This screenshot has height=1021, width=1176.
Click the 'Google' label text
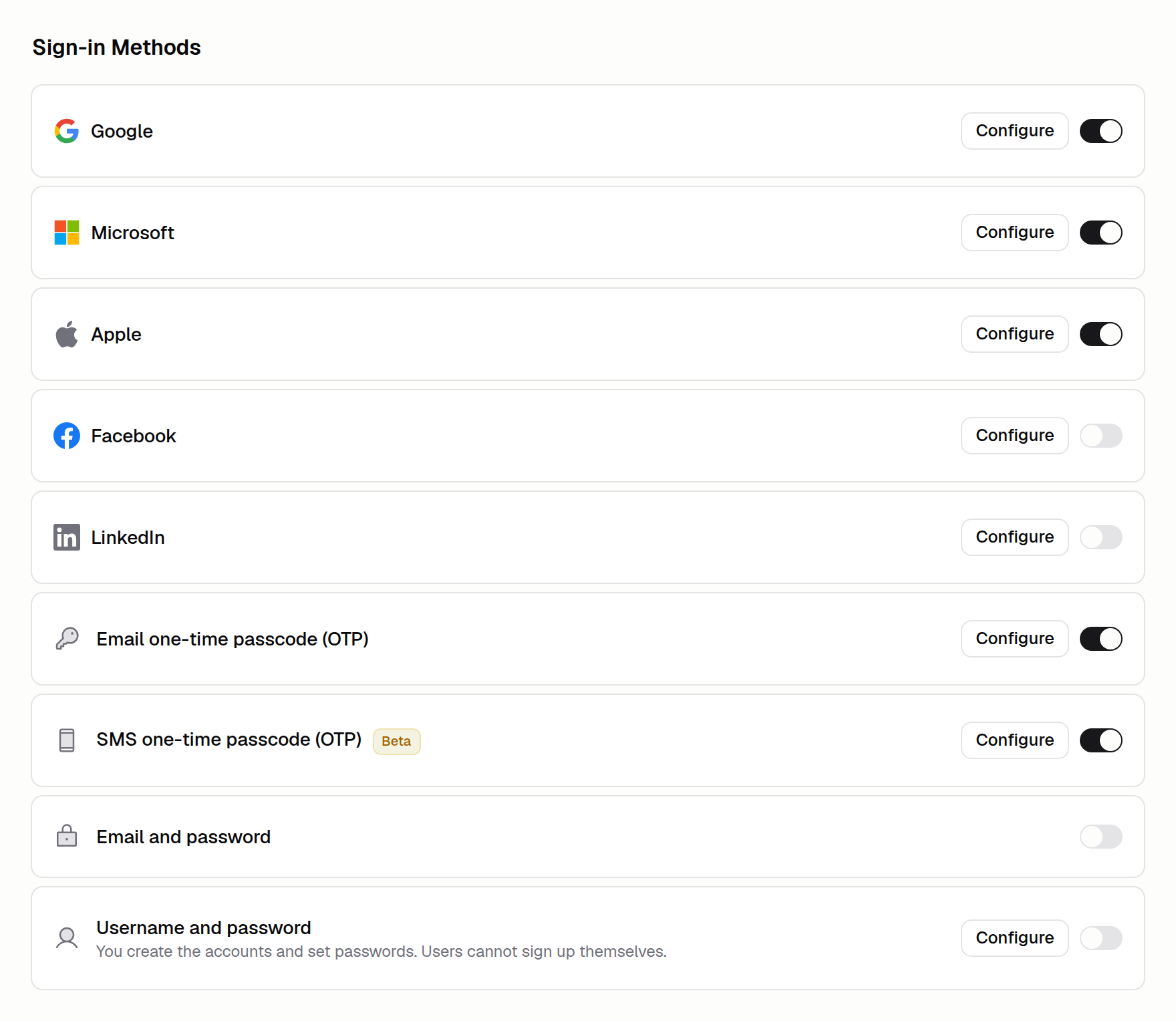tap(122, 131)
